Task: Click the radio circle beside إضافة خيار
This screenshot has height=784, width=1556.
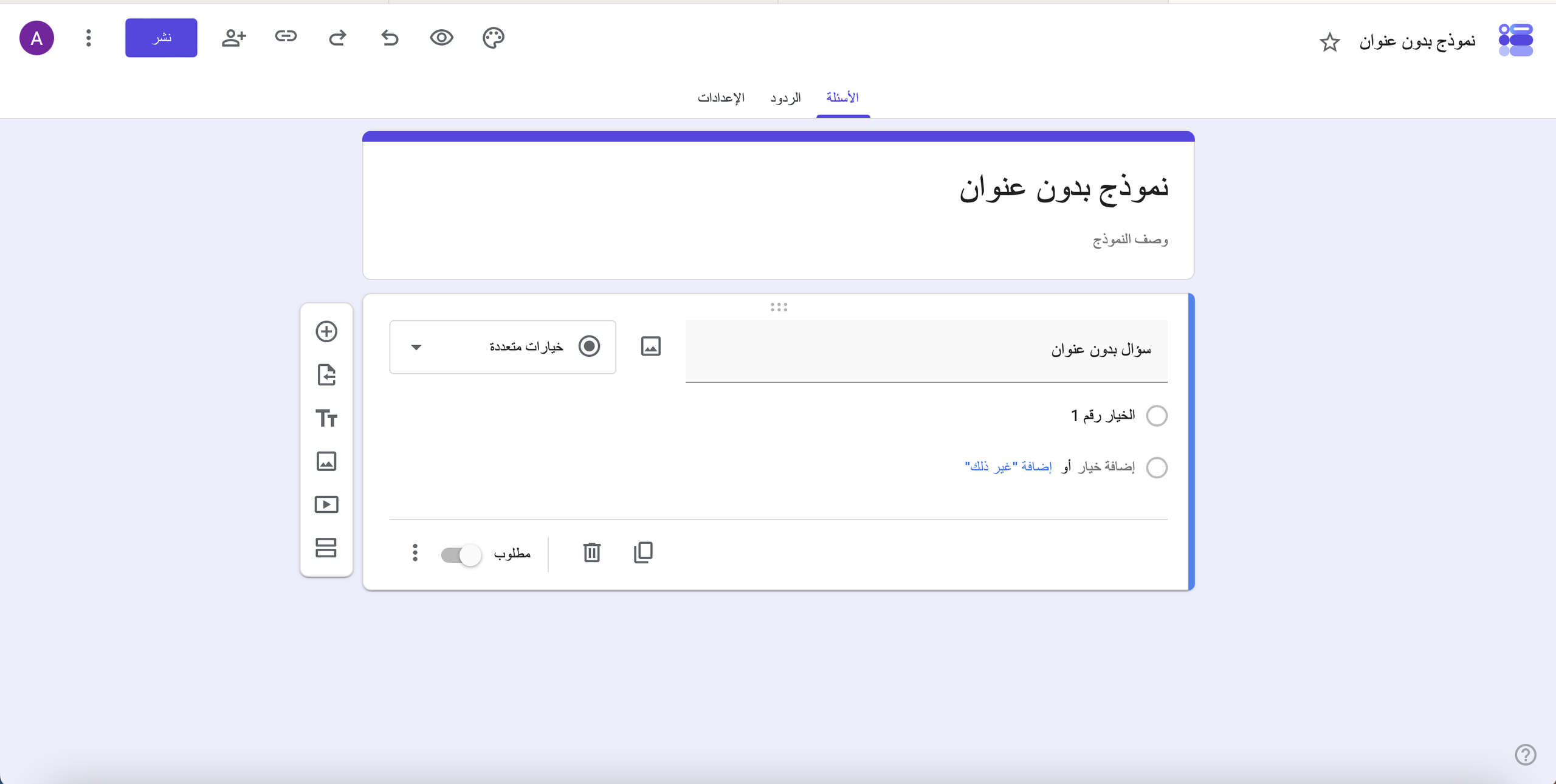Action: pyautogui.click(x=1156, y=467)
